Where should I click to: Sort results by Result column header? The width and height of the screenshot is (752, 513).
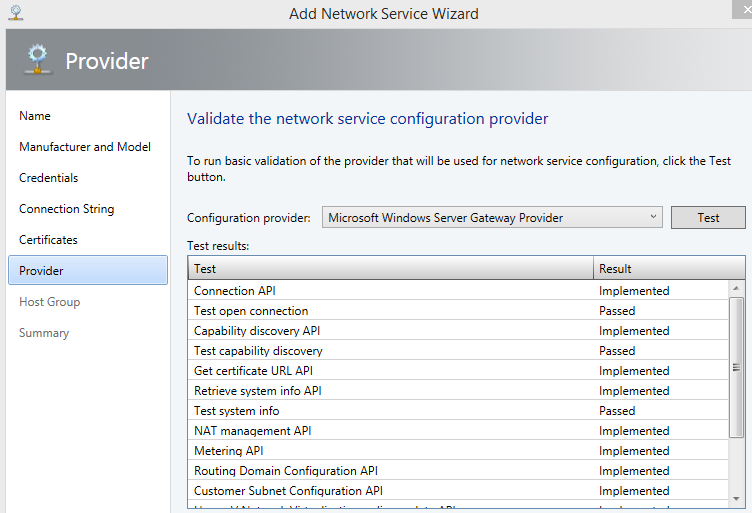coord(668,268)
